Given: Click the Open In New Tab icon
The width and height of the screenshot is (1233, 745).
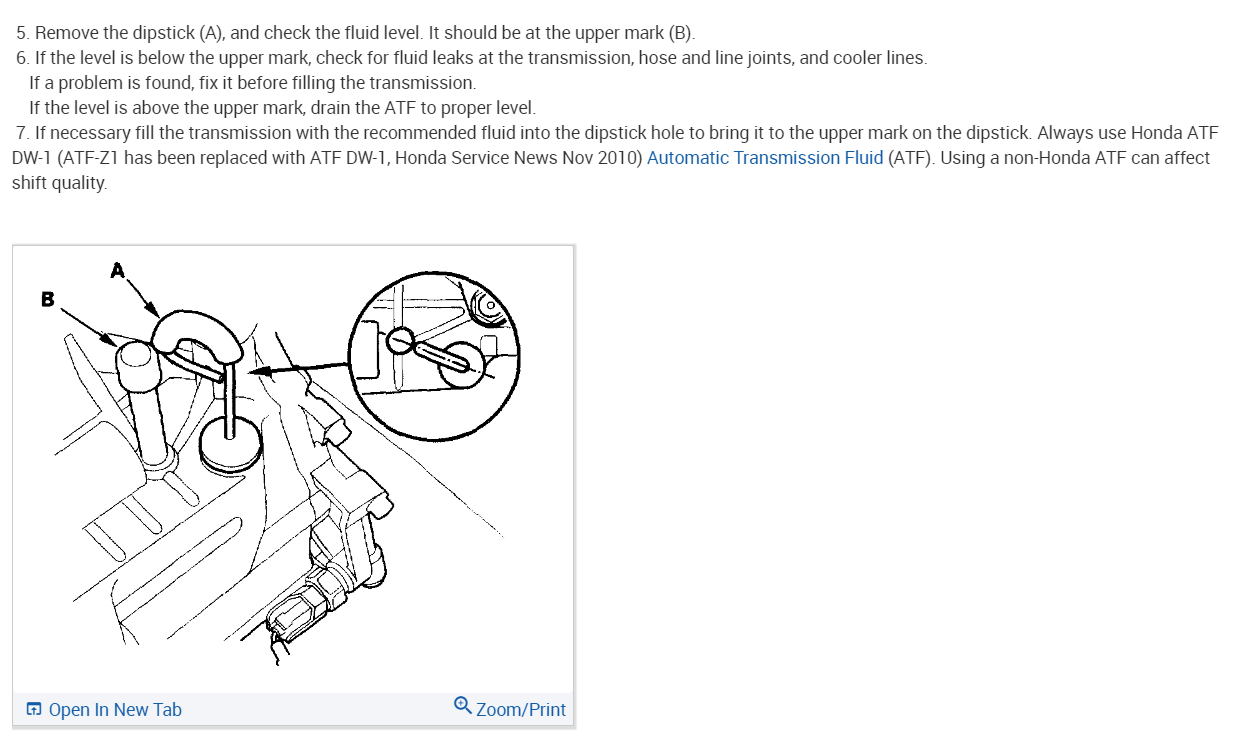Looking at the screenshot, I should coord(34,710).
